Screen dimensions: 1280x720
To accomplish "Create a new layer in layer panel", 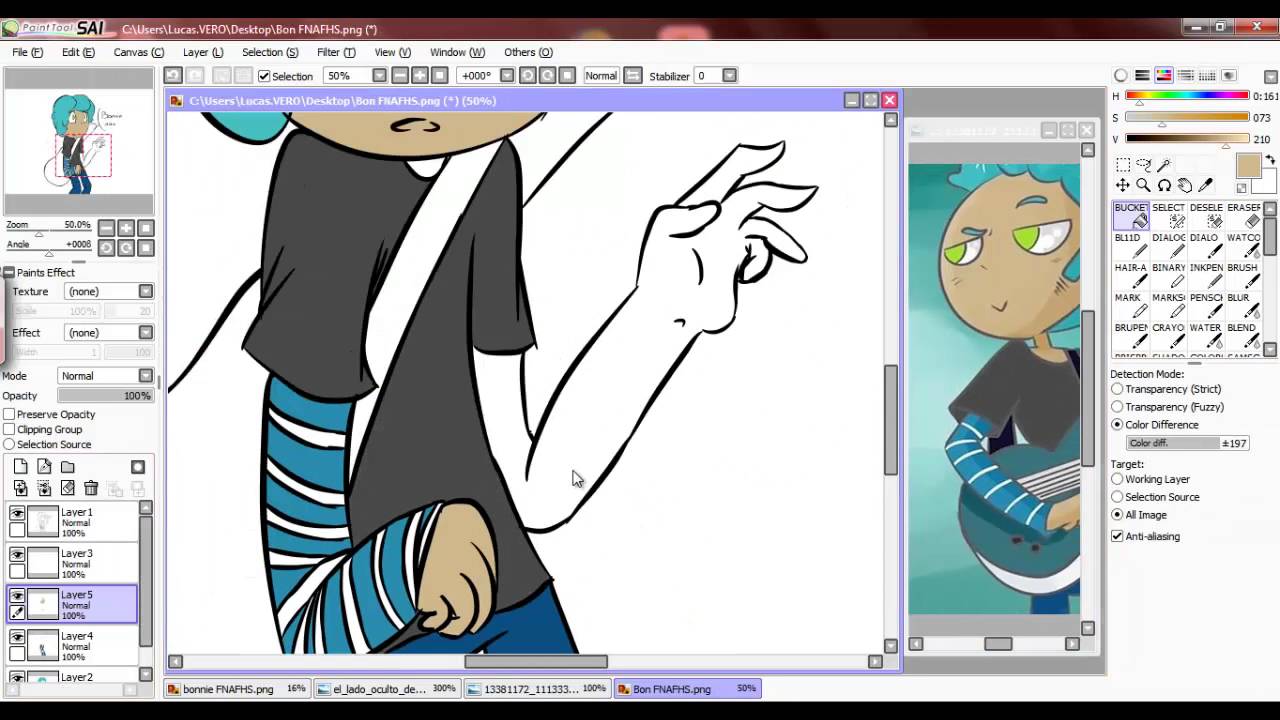I will click(x=20, y=467).
